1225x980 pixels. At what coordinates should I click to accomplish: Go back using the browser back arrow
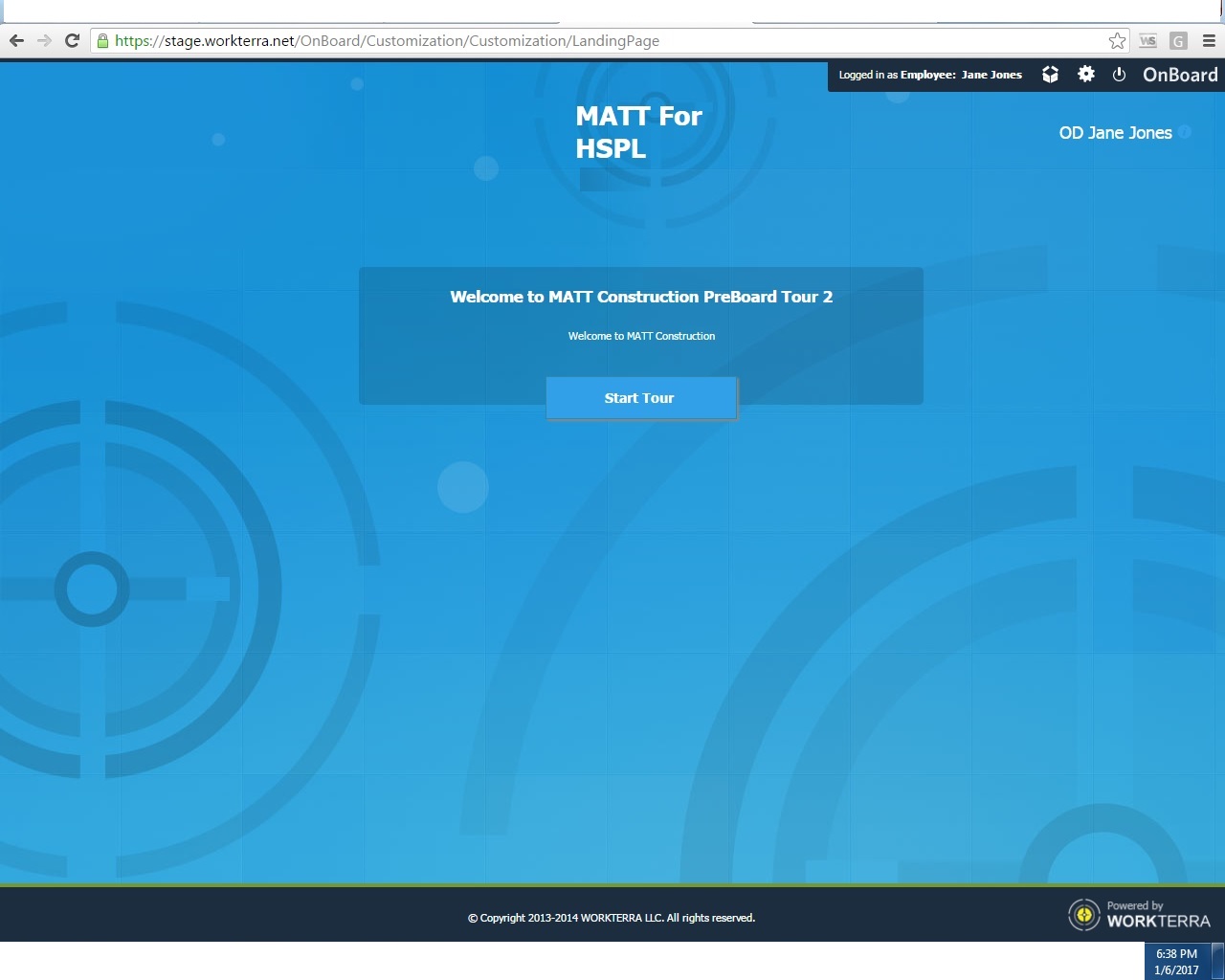(16, 41)
